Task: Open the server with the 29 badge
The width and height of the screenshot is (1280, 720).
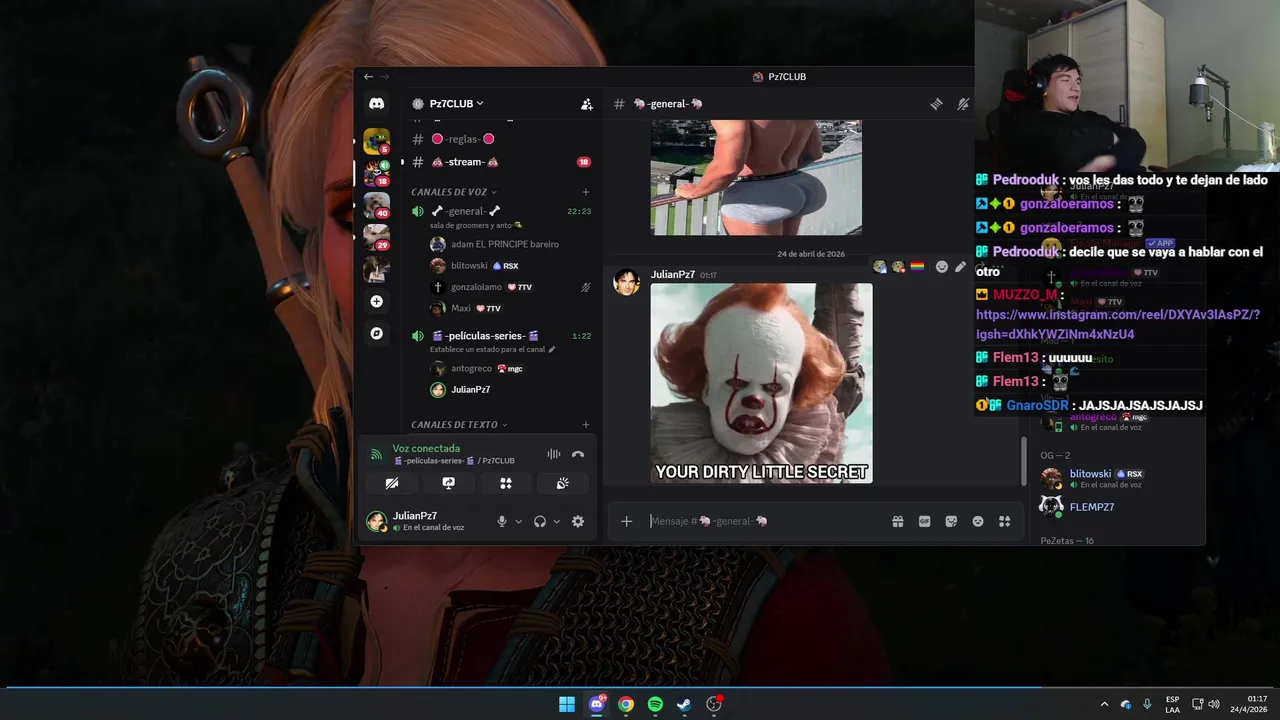Action: [376, 237]
